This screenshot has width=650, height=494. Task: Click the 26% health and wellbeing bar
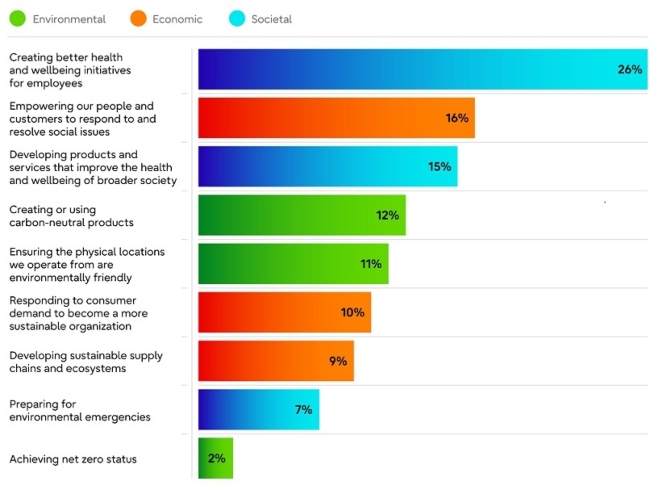click(423, 69)
